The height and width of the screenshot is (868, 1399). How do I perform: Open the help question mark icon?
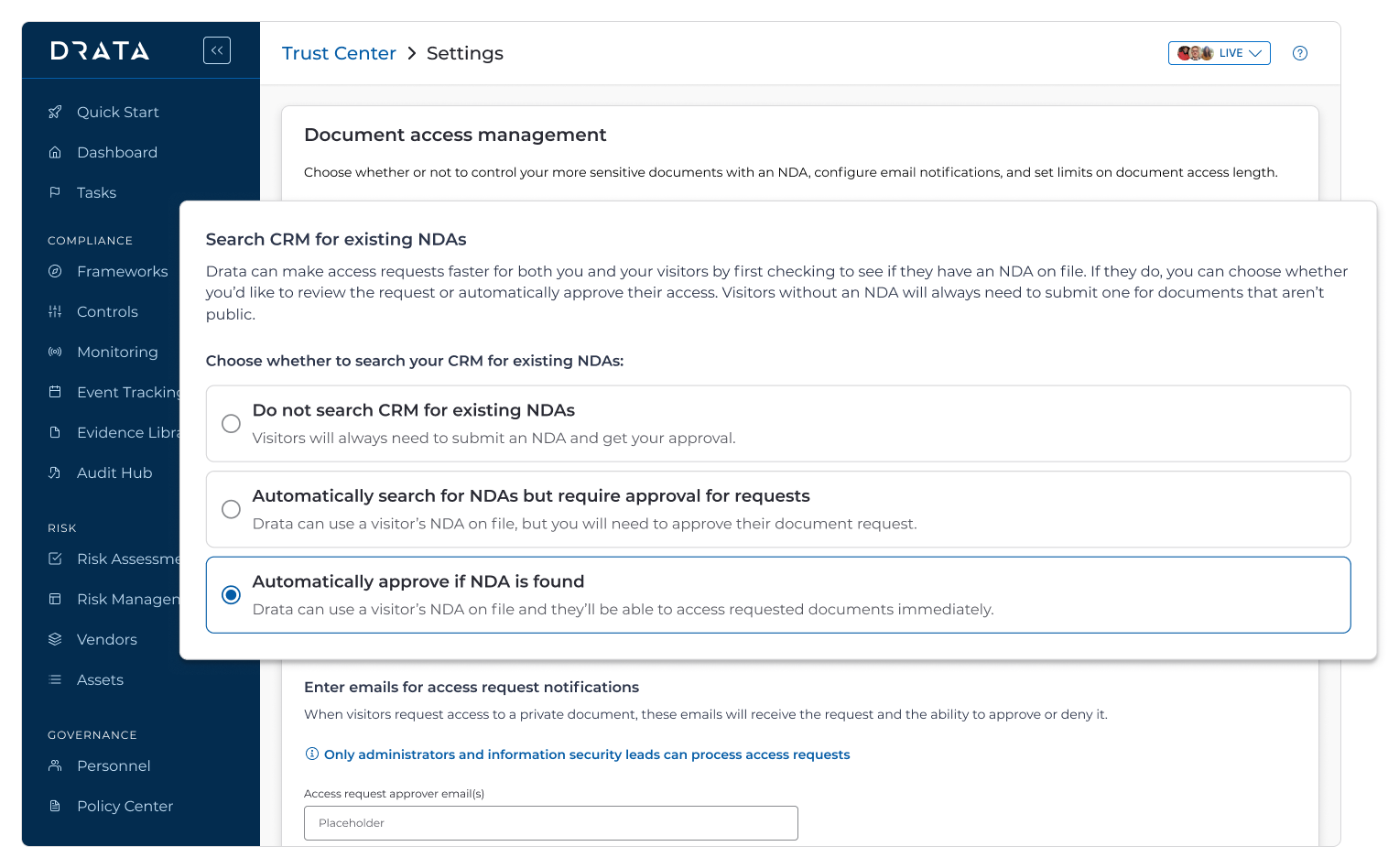[x=1299, y=53]
